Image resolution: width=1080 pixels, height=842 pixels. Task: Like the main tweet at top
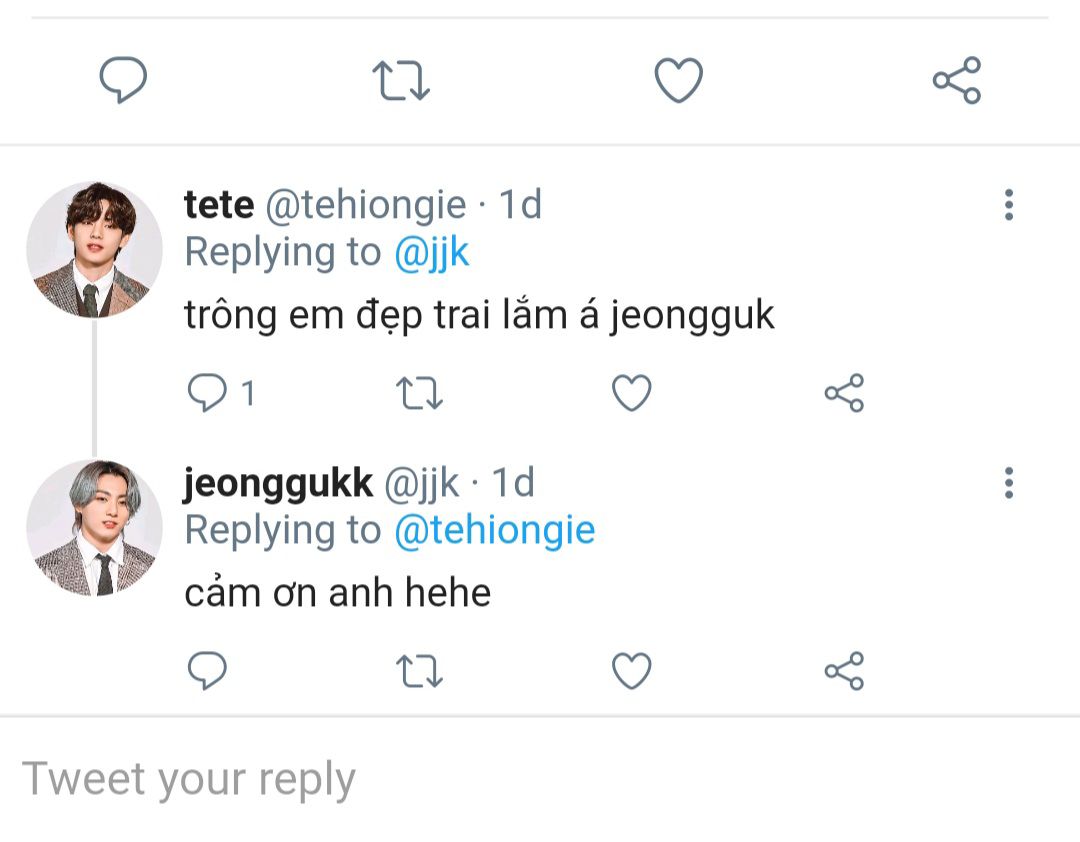[x=678, y=81]
